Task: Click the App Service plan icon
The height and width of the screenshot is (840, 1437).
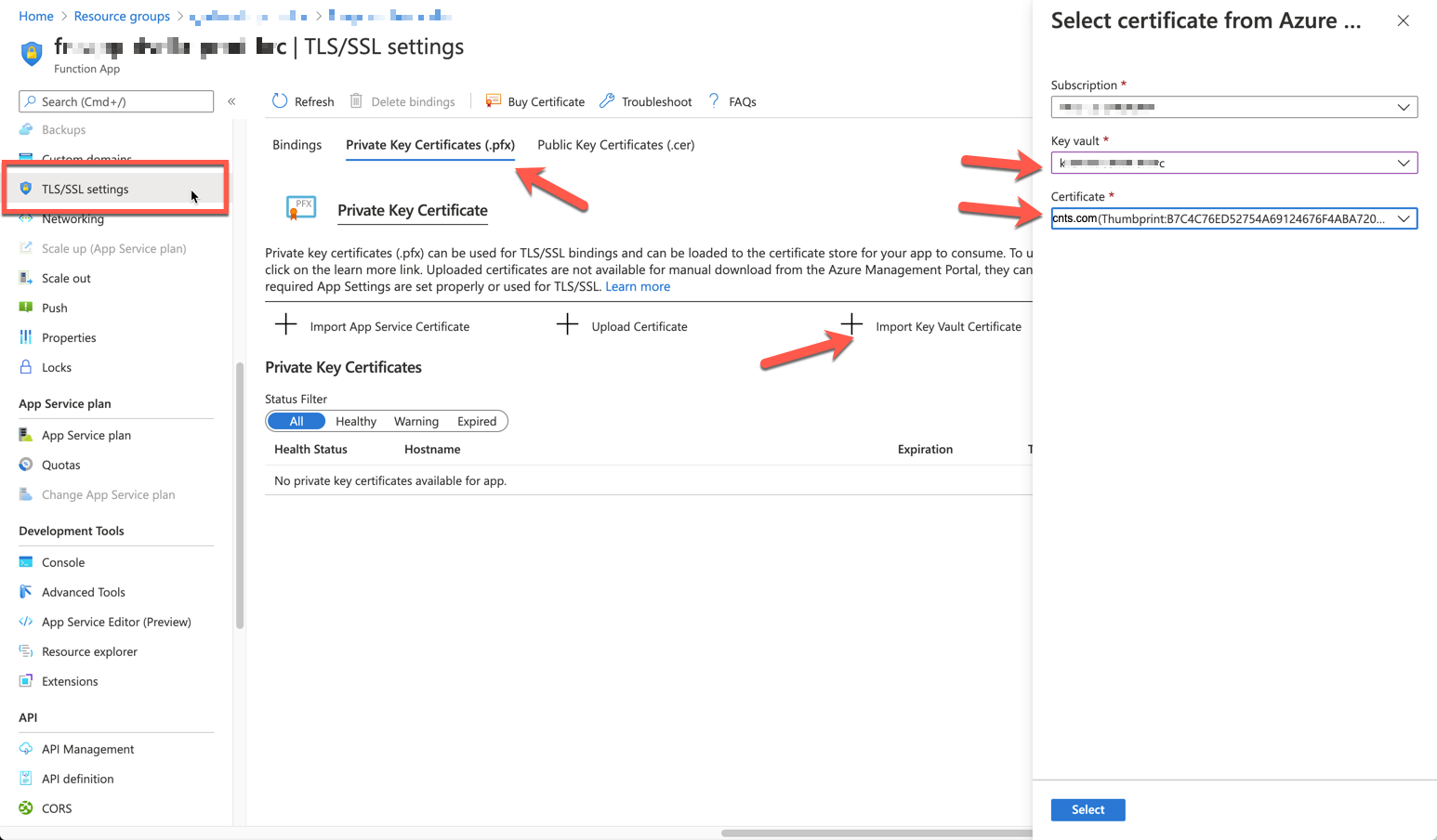Action: (26, 435)
